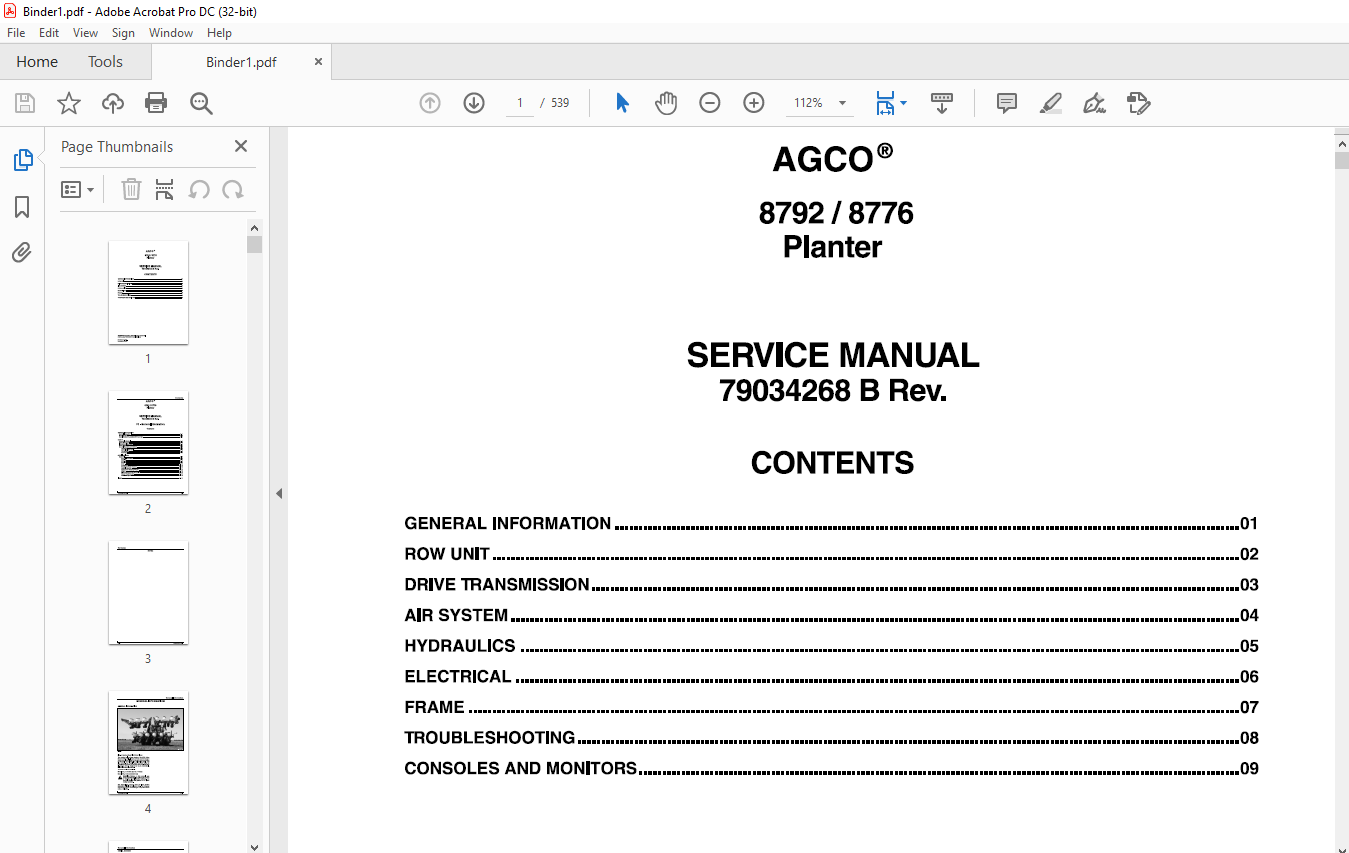Choose the Selection arrow tool
The image size is (1349, 853).
622,103
